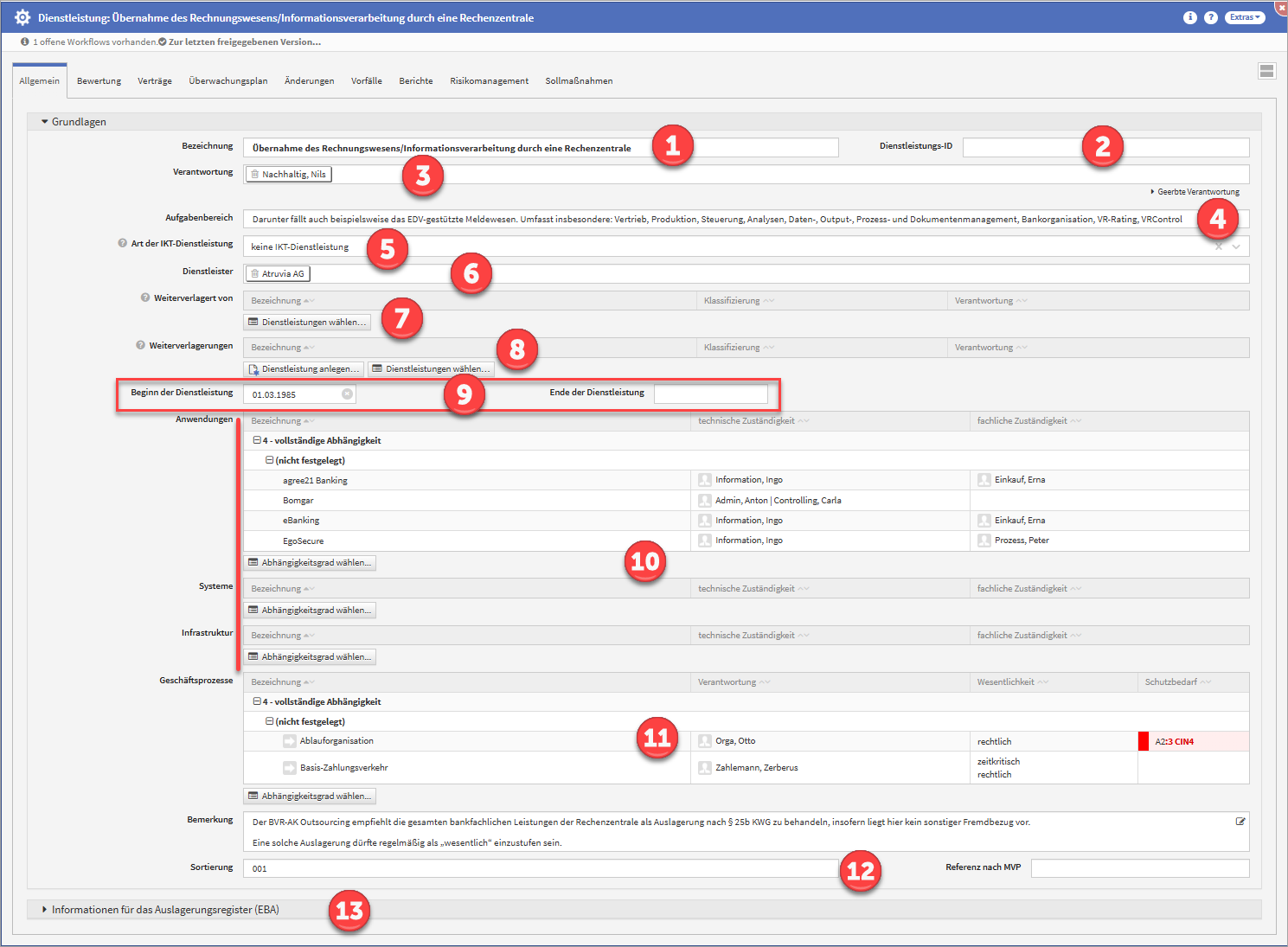Switch to the Risikomanagement tab
The height and width of the screenshot is (947, 1288).
tap(489, 81)
